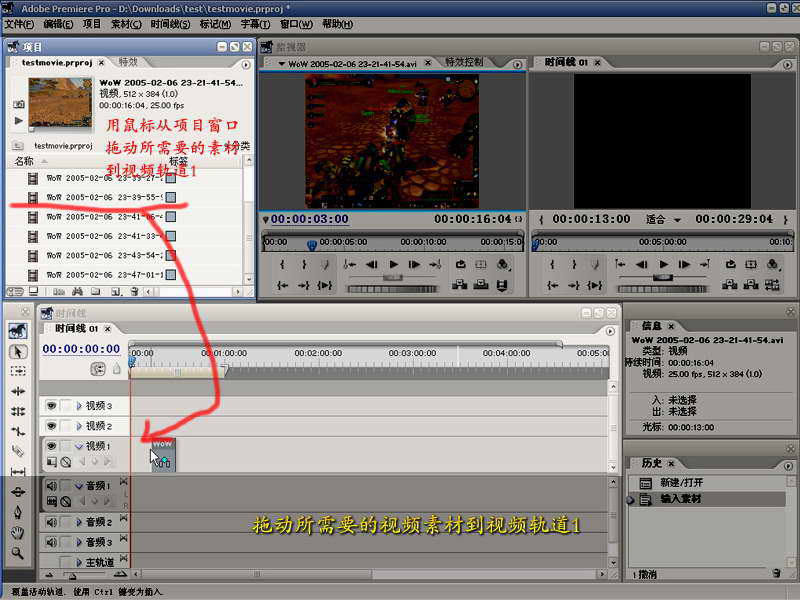This screenshot has width=800, height=600.
Task: Set the Out point in the source monitor
Action: (x=304, y=264)
